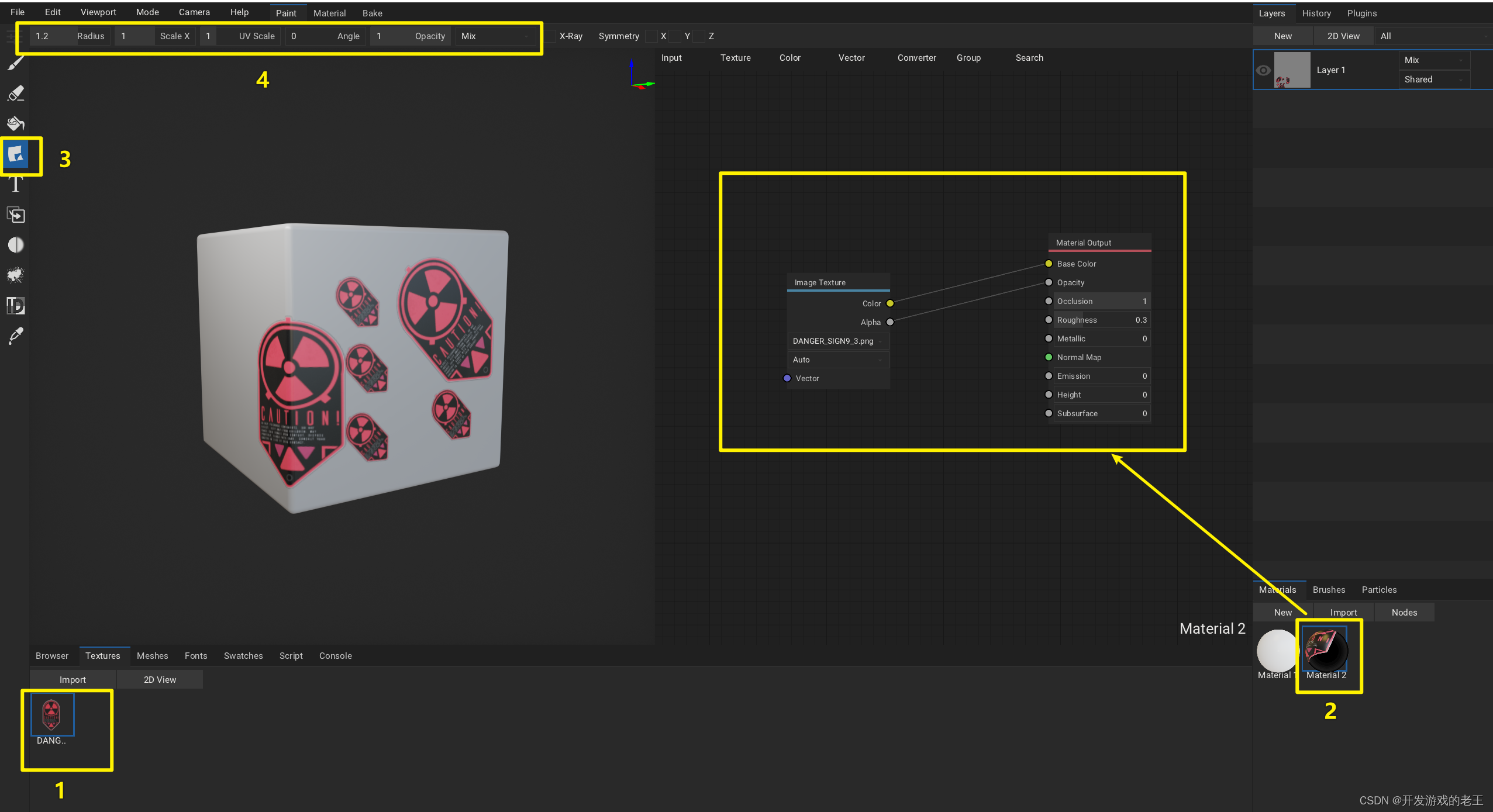Select the Blur tool
Screen dimensions: 1493x812
pos(16,245)
